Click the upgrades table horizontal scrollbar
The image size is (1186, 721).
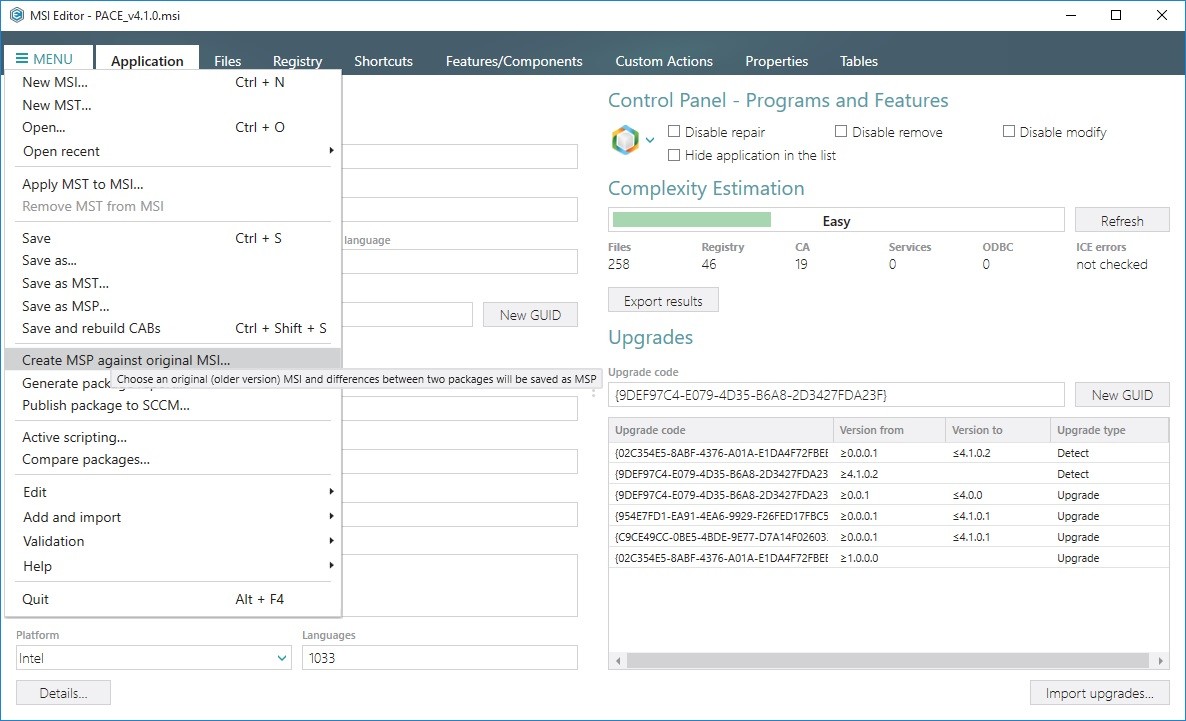(x=889, y=661)
